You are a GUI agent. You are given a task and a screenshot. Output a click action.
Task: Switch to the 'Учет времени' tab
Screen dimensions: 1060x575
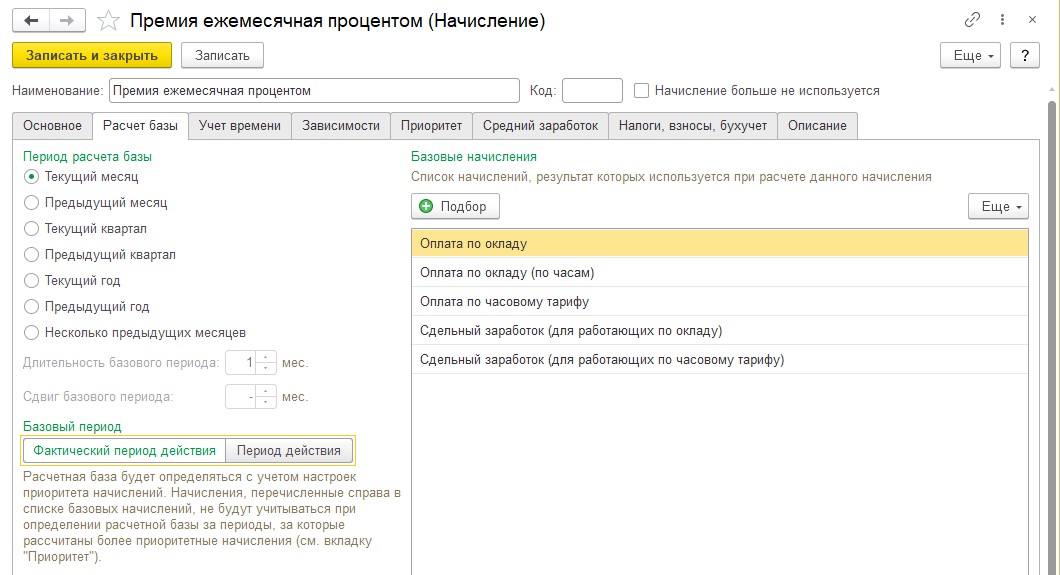coord(239,126)
